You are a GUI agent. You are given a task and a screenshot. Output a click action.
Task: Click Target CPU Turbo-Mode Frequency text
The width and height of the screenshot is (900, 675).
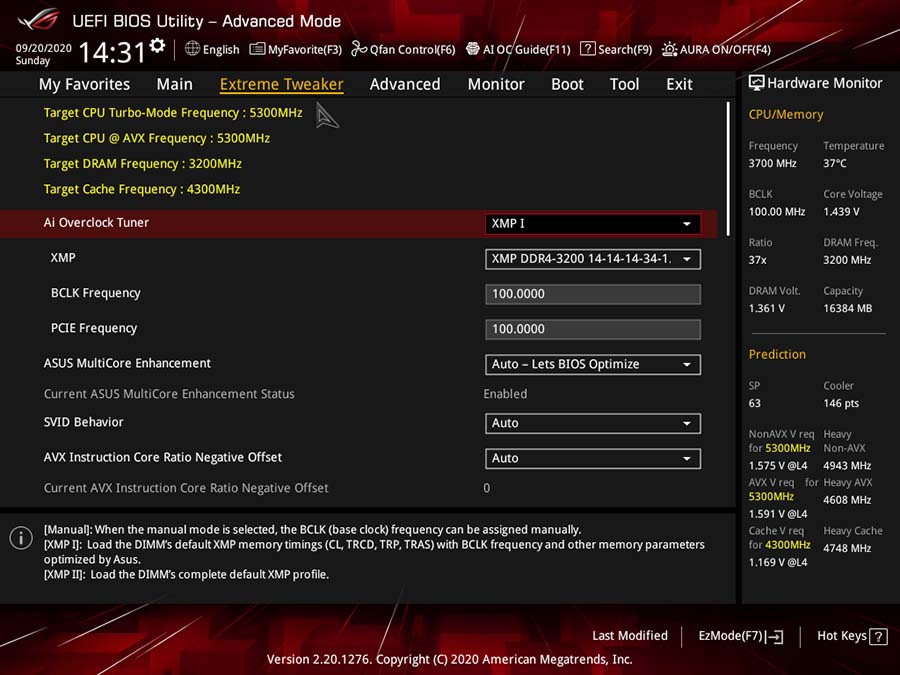(173, 113)
